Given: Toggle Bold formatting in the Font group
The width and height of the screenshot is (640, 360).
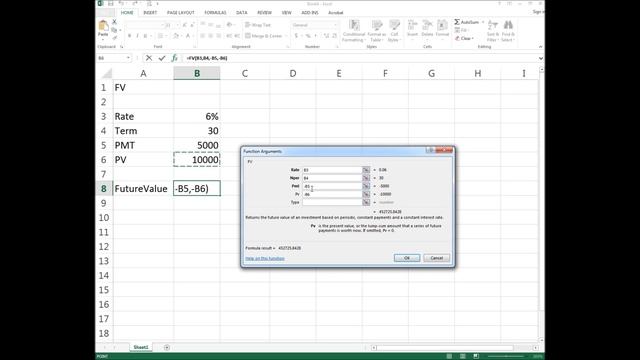Looking at the screenshot, I should pos(129,36).
